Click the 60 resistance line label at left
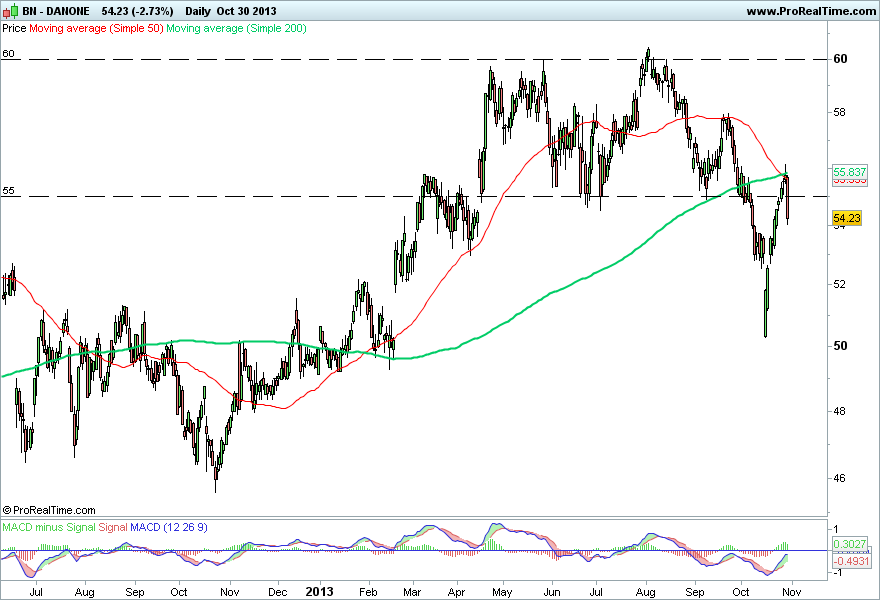The width and height of the screenshot is (880, 600). tap(8, 54)
